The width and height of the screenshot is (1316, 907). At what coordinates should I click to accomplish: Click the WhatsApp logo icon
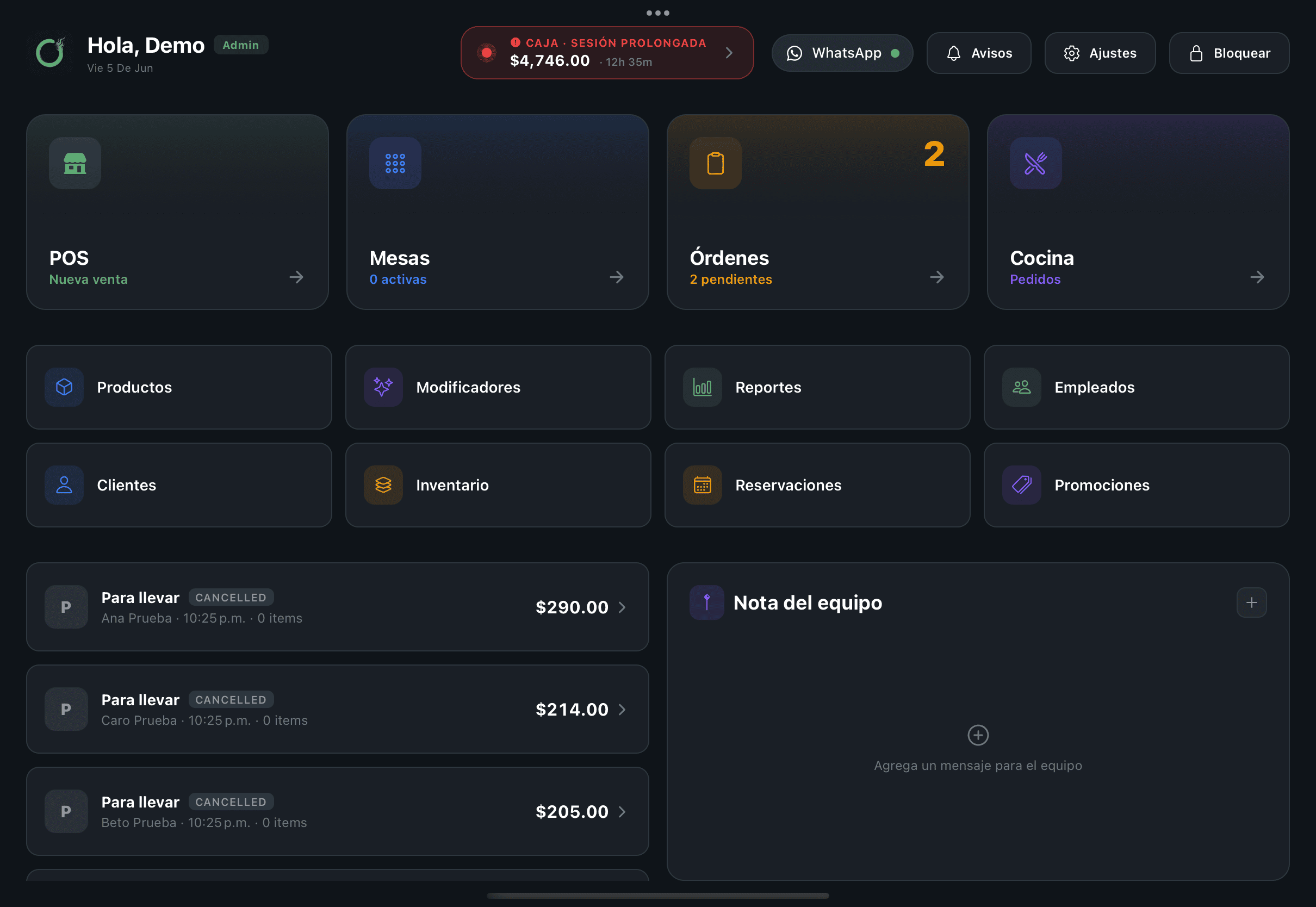tap(794, 53)
